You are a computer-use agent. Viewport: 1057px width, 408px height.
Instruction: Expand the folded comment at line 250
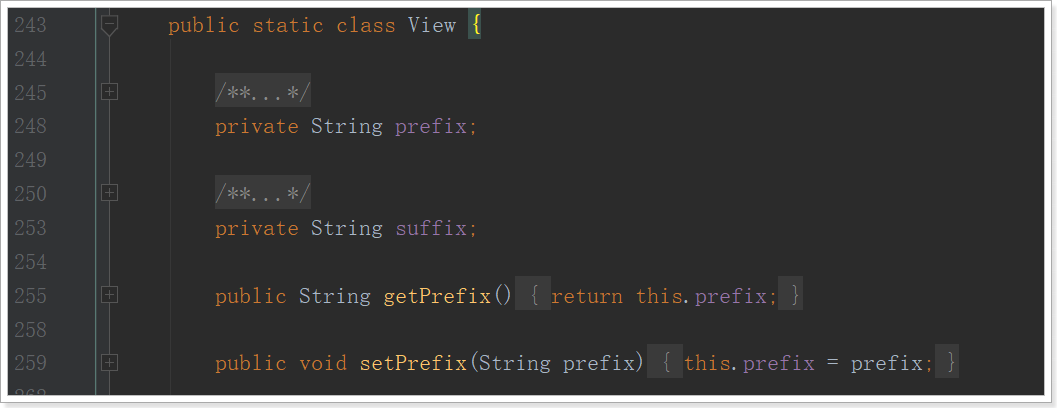(x=109, y=193)
